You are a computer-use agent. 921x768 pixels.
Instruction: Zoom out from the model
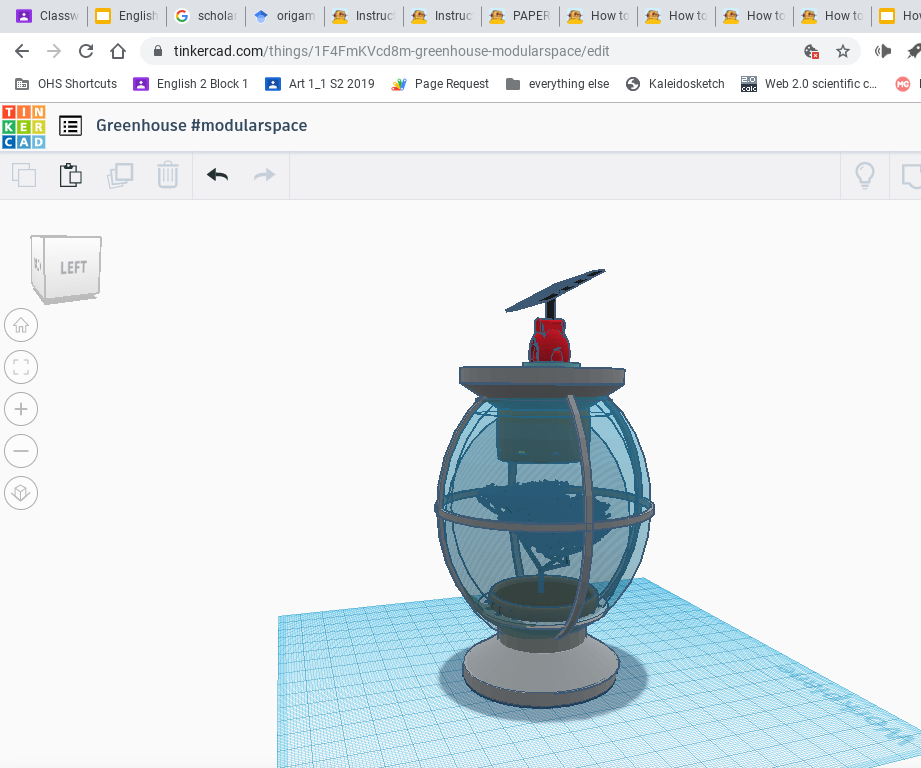21,451
